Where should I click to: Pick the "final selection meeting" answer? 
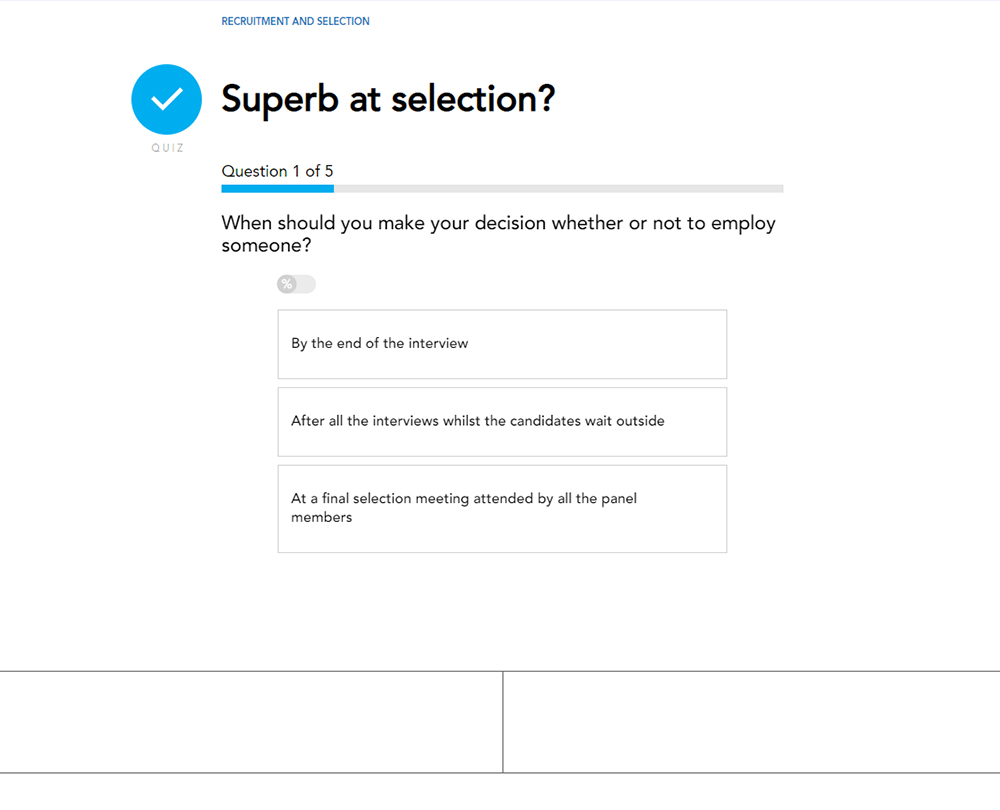pyautogui.click(x=502, y=508)
